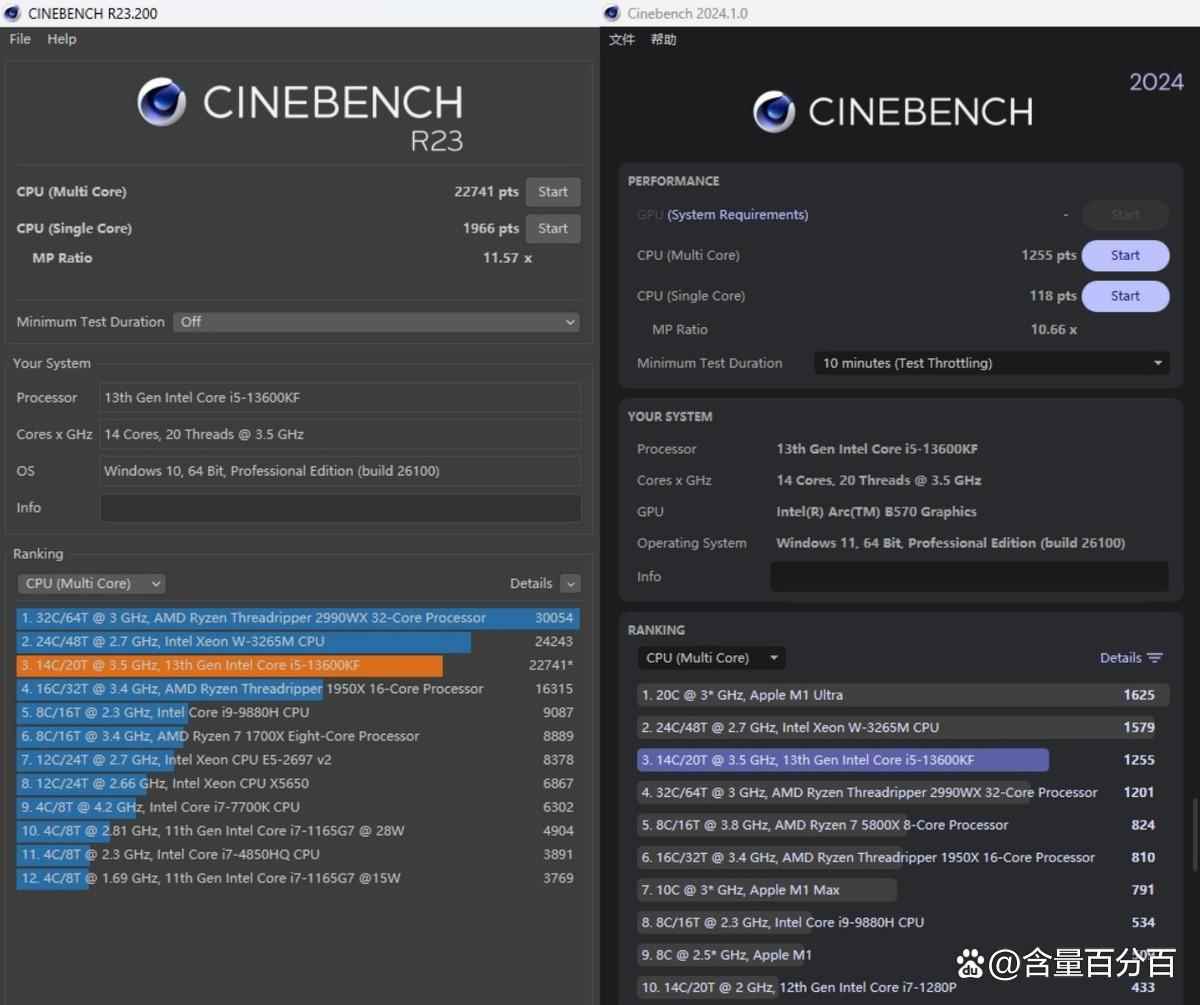Click R23 MP Ratio value 11.57 x
This screenshot has height=1005, width=1200.
507,258
